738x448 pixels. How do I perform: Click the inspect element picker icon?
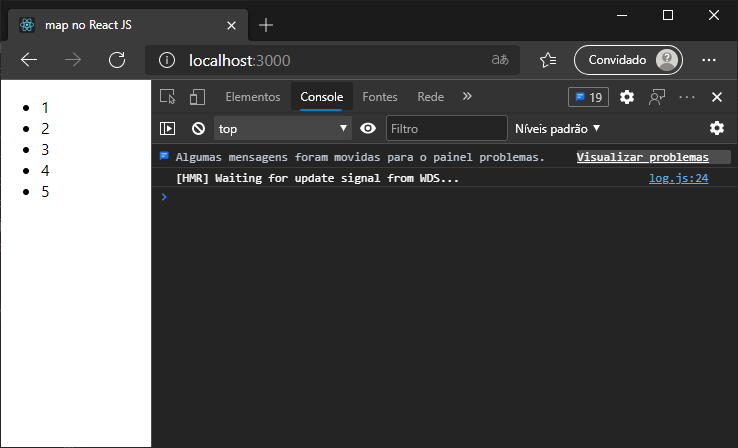168,97
